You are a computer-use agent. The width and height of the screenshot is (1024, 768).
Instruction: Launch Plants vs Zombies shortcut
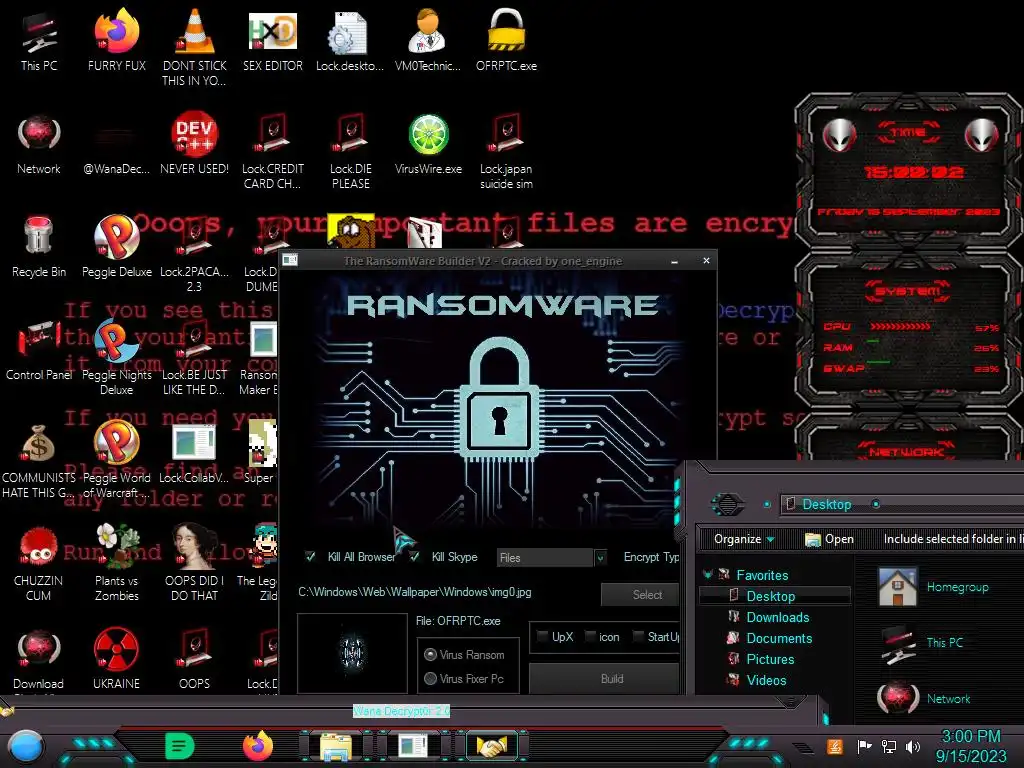[117, 562]
